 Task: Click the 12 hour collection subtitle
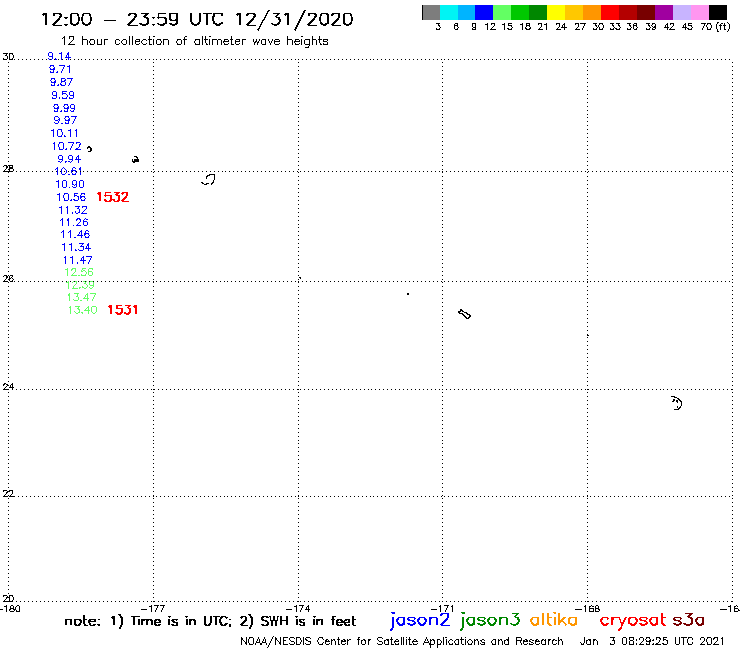click(x=194, y=42)
